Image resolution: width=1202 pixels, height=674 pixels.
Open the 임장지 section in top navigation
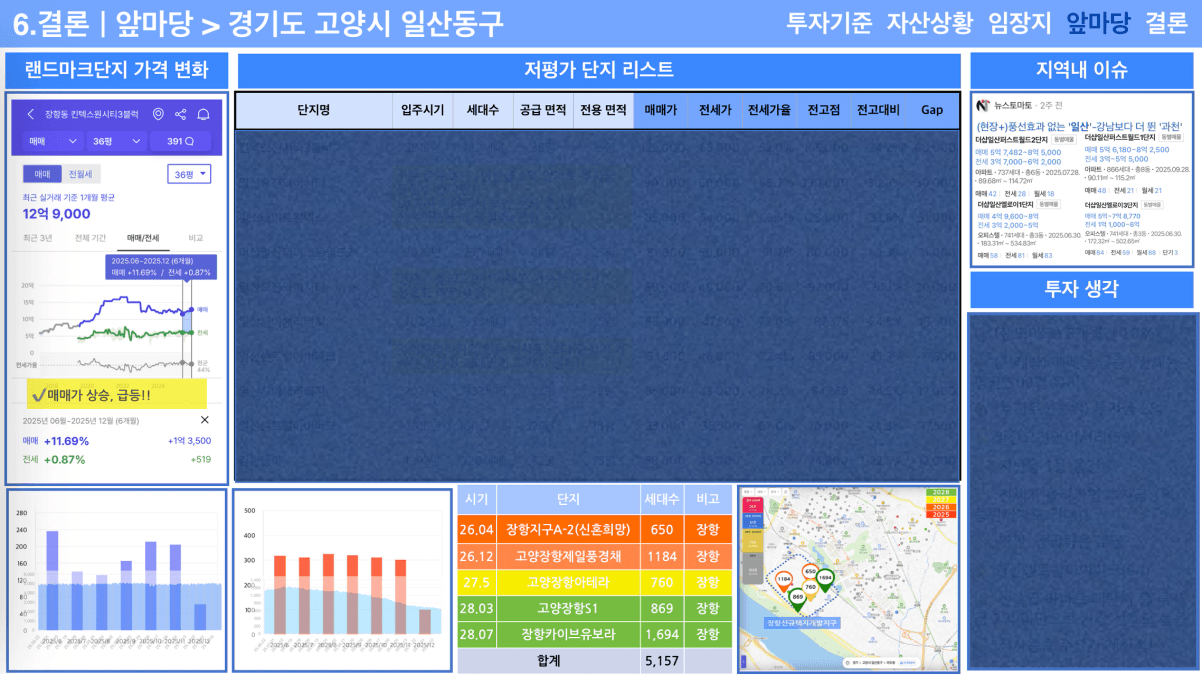[1019, 23]
